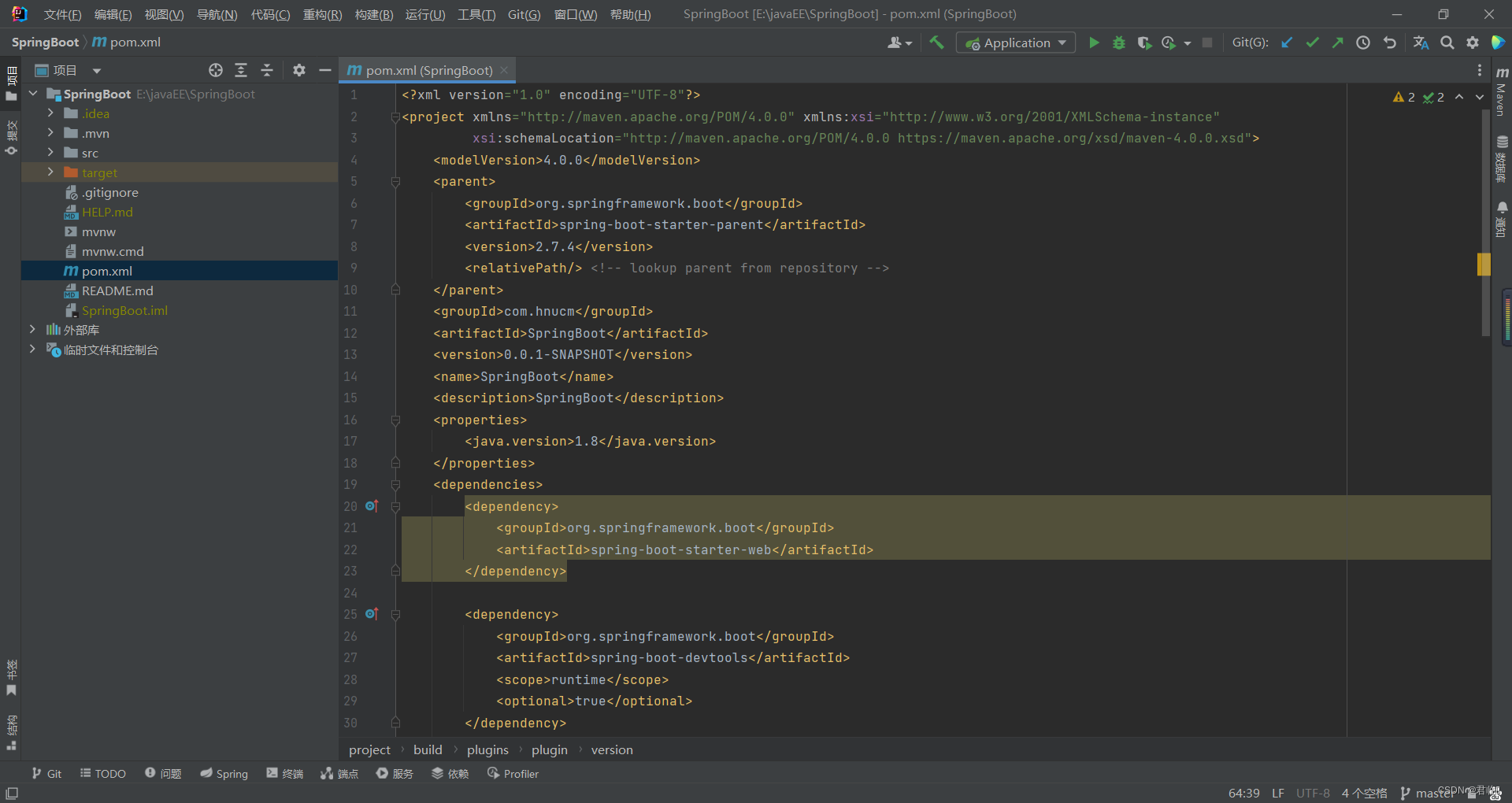Collapse all in project panel
The height and width of the screenshot is (803, 1512).
pos(267,70)
